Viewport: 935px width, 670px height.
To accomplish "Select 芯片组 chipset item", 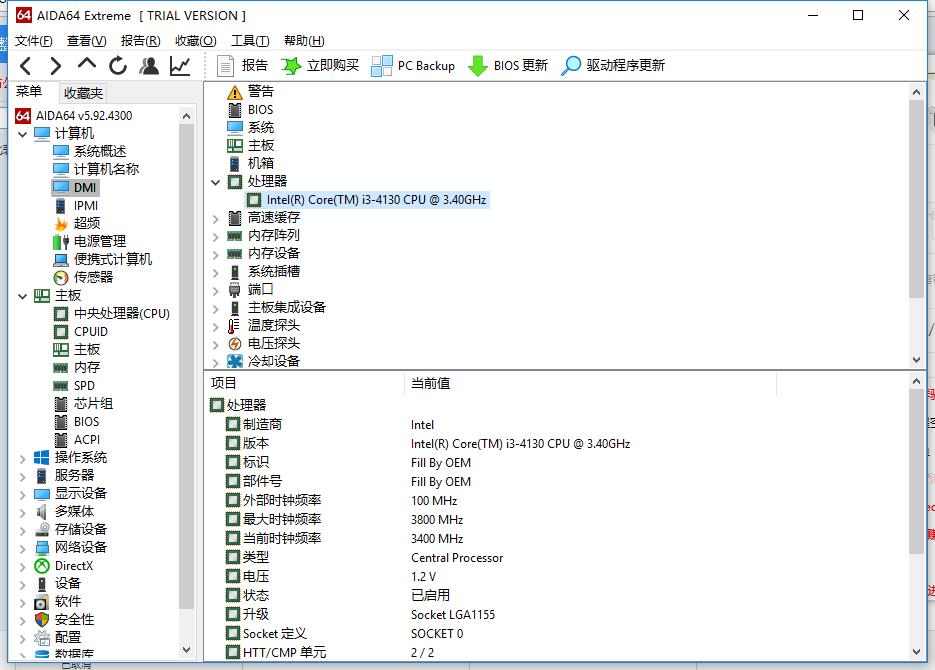I will coord(83,404).
